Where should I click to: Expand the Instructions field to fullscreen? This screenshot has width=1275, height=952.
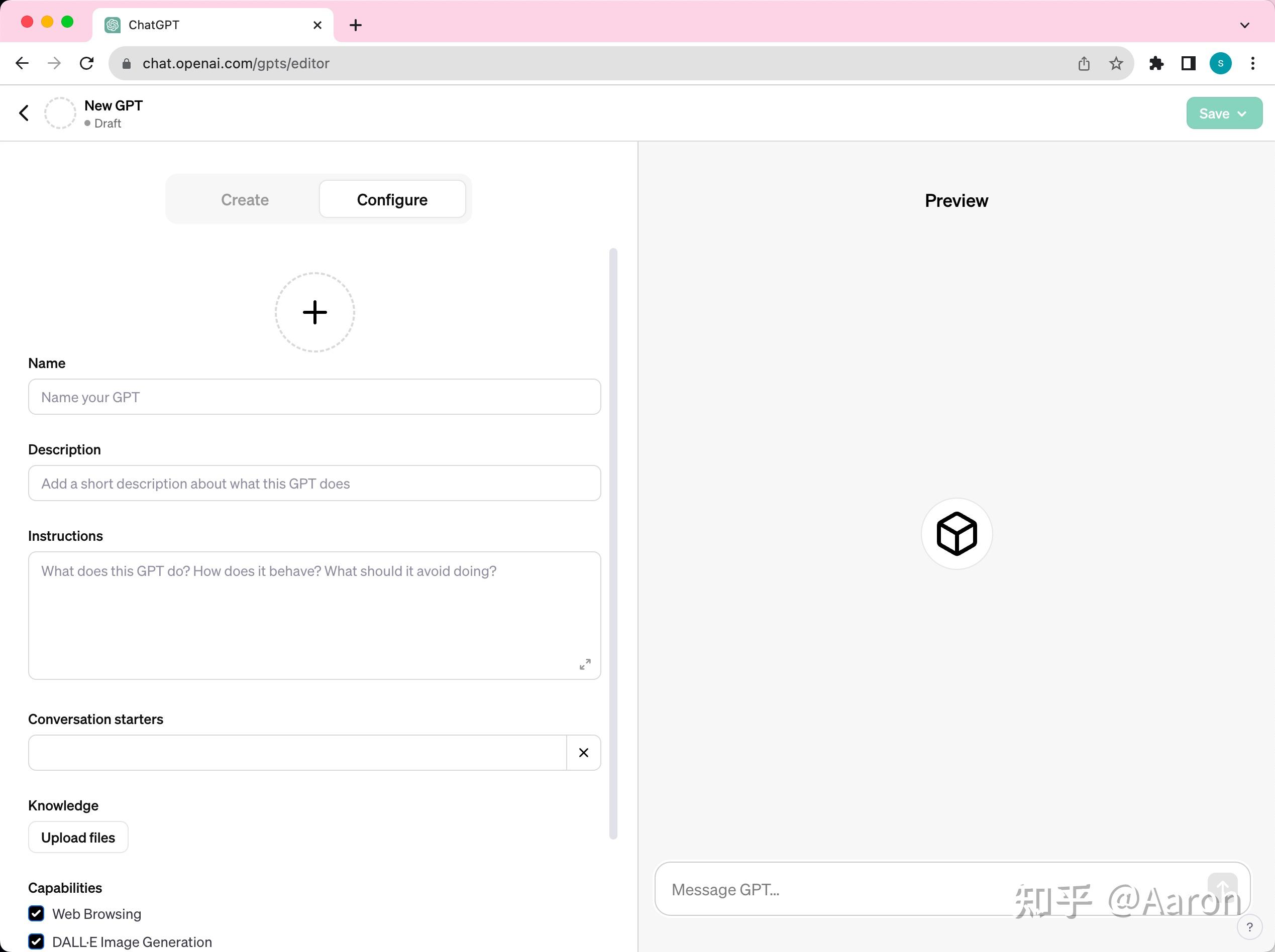coord(585,664)
